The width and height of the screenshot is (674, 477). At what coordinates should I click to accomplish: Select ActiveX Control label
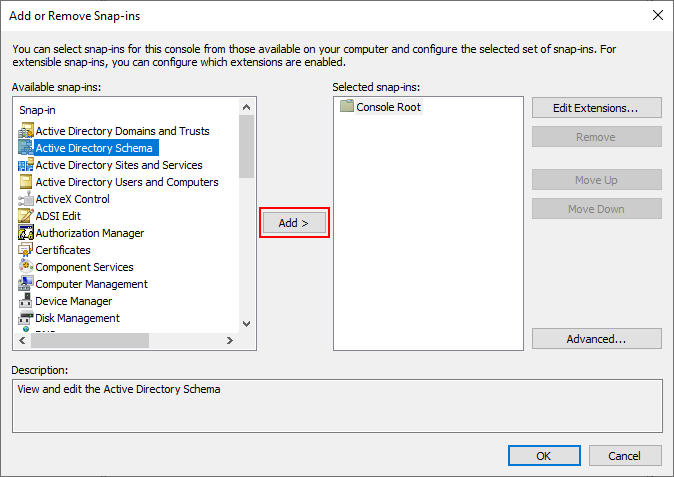[x=73, y=199]
